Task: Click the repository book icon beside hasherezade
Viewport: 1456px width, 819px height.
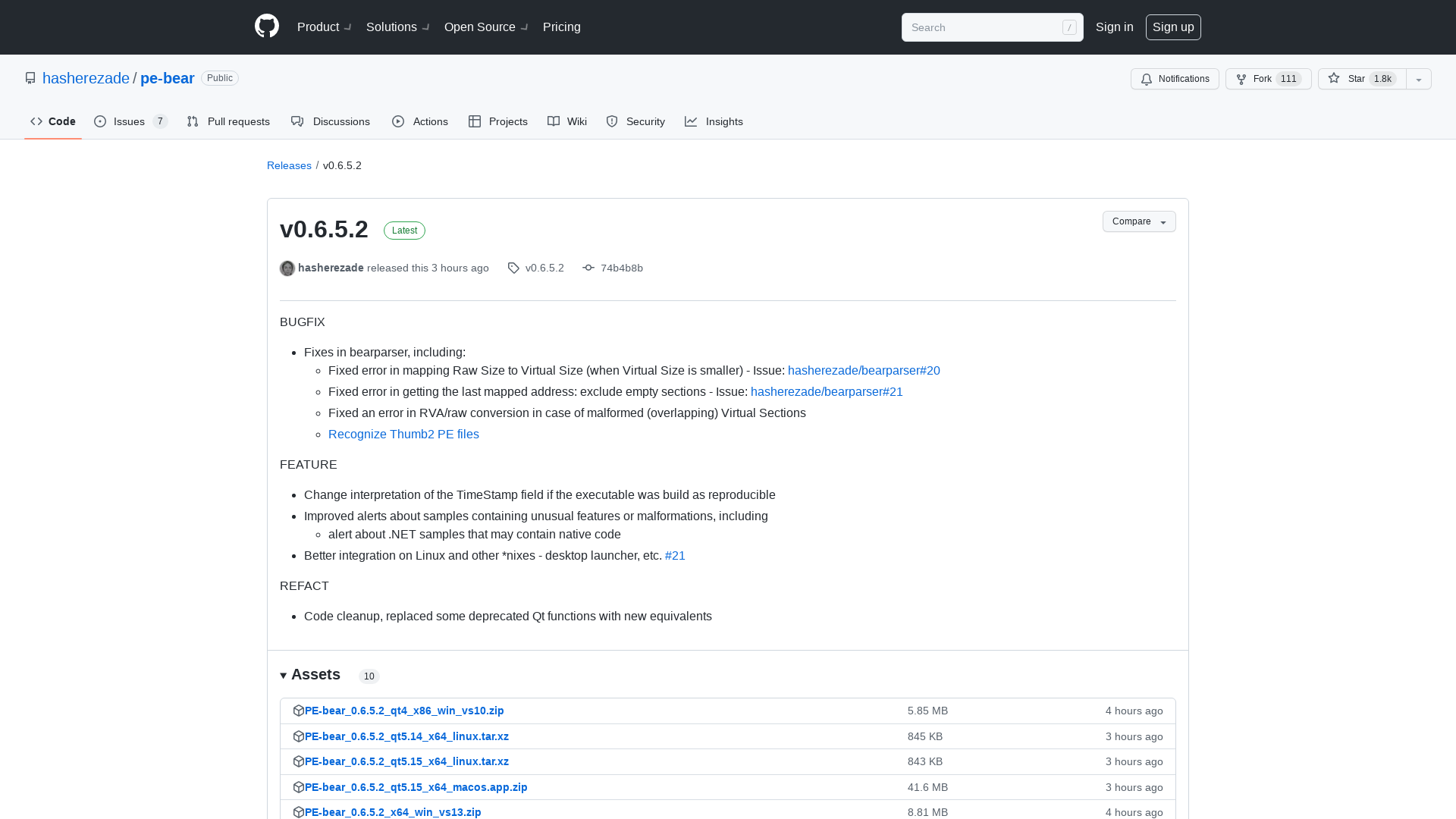Action: (x=30, y=78)
